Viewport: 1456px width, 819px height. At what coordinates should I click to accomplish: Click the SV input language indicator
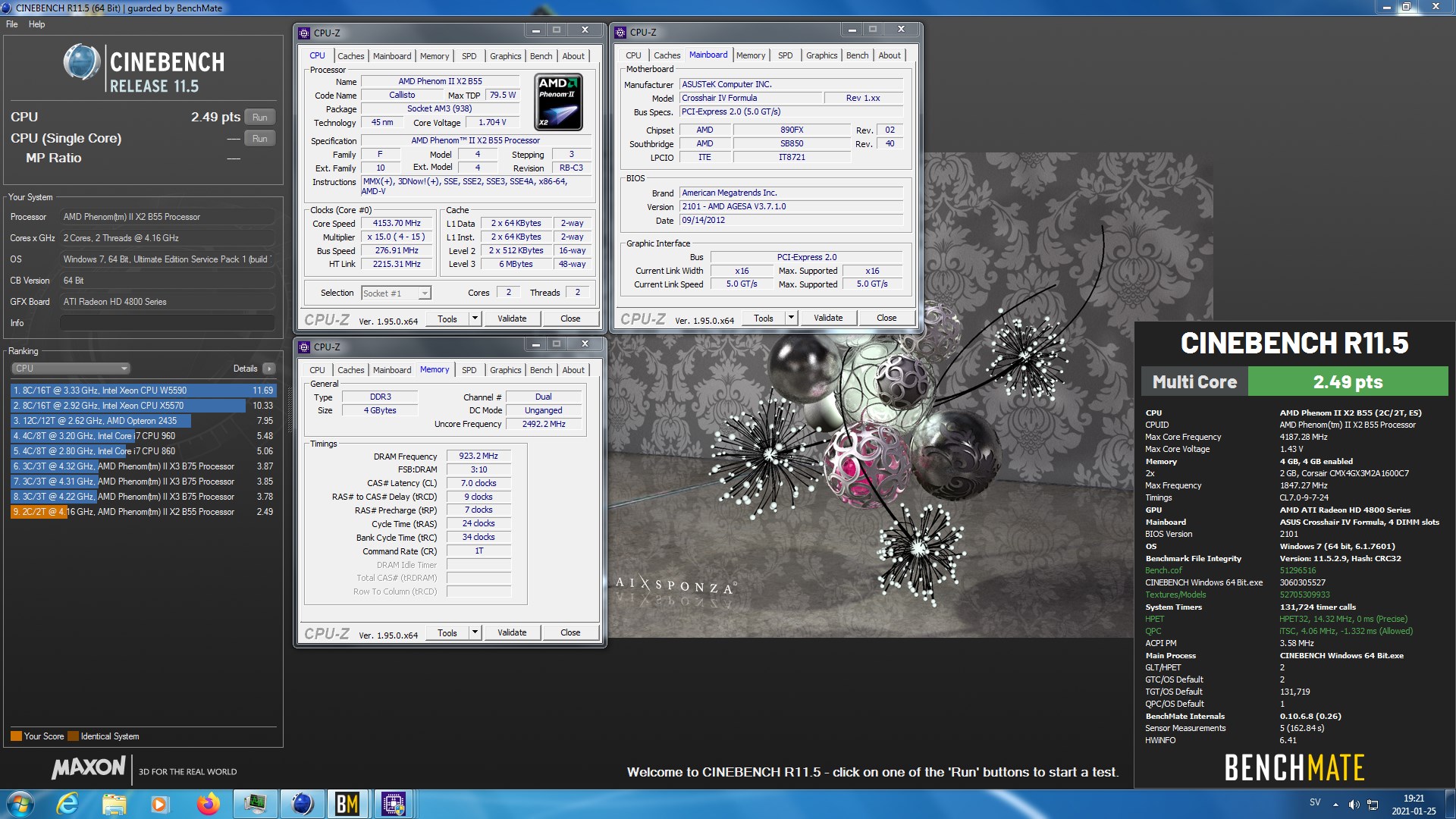coord(1315,802)
